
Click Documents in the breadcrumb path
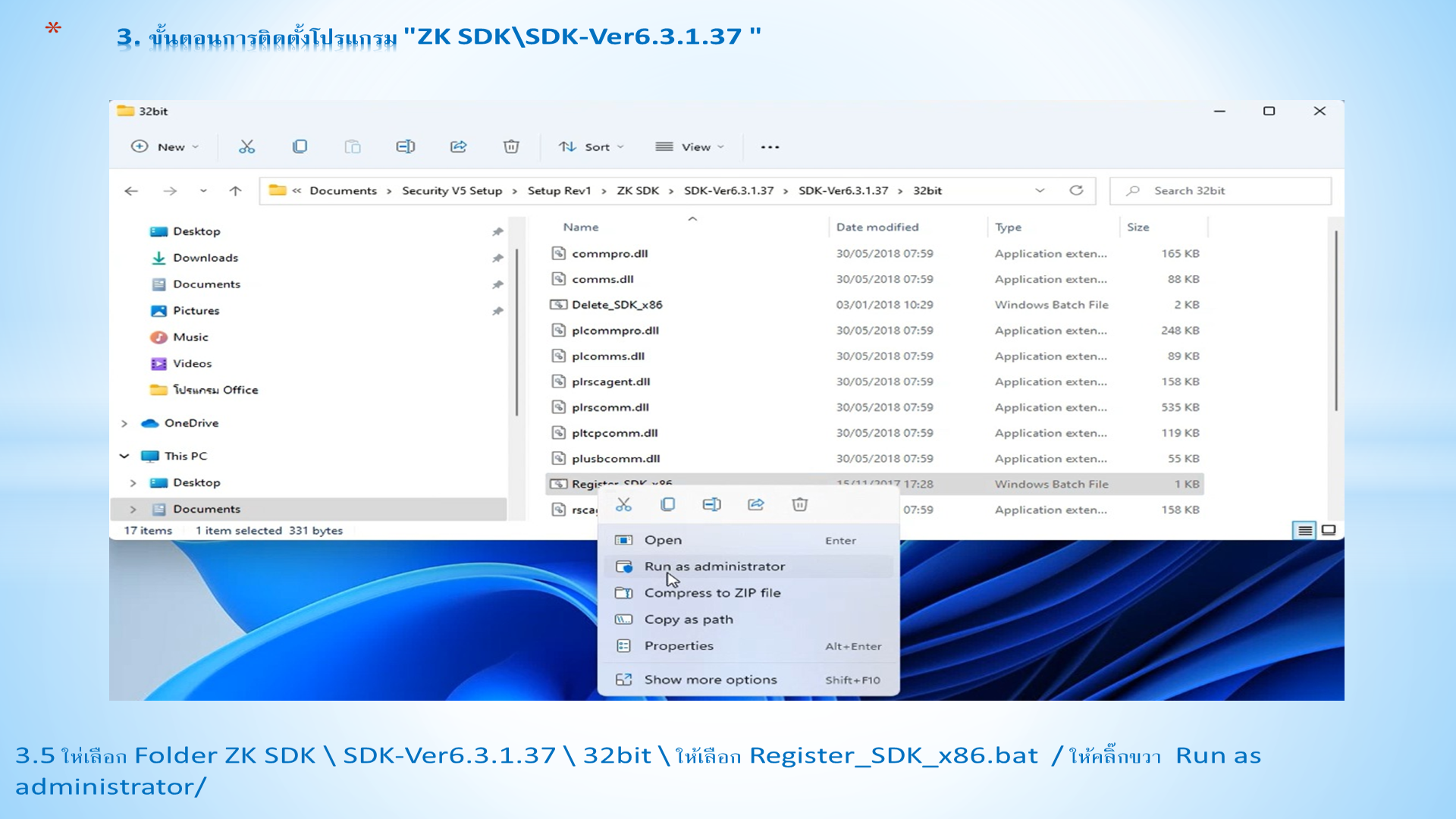[x=343, y=191]
